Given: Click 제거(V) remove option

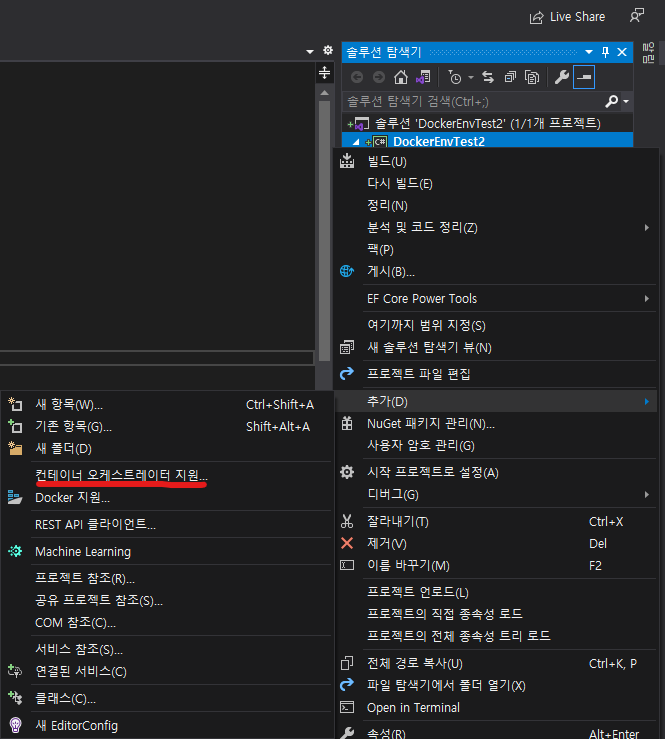Looking at the screenshot, I should (x=495, y=543).
